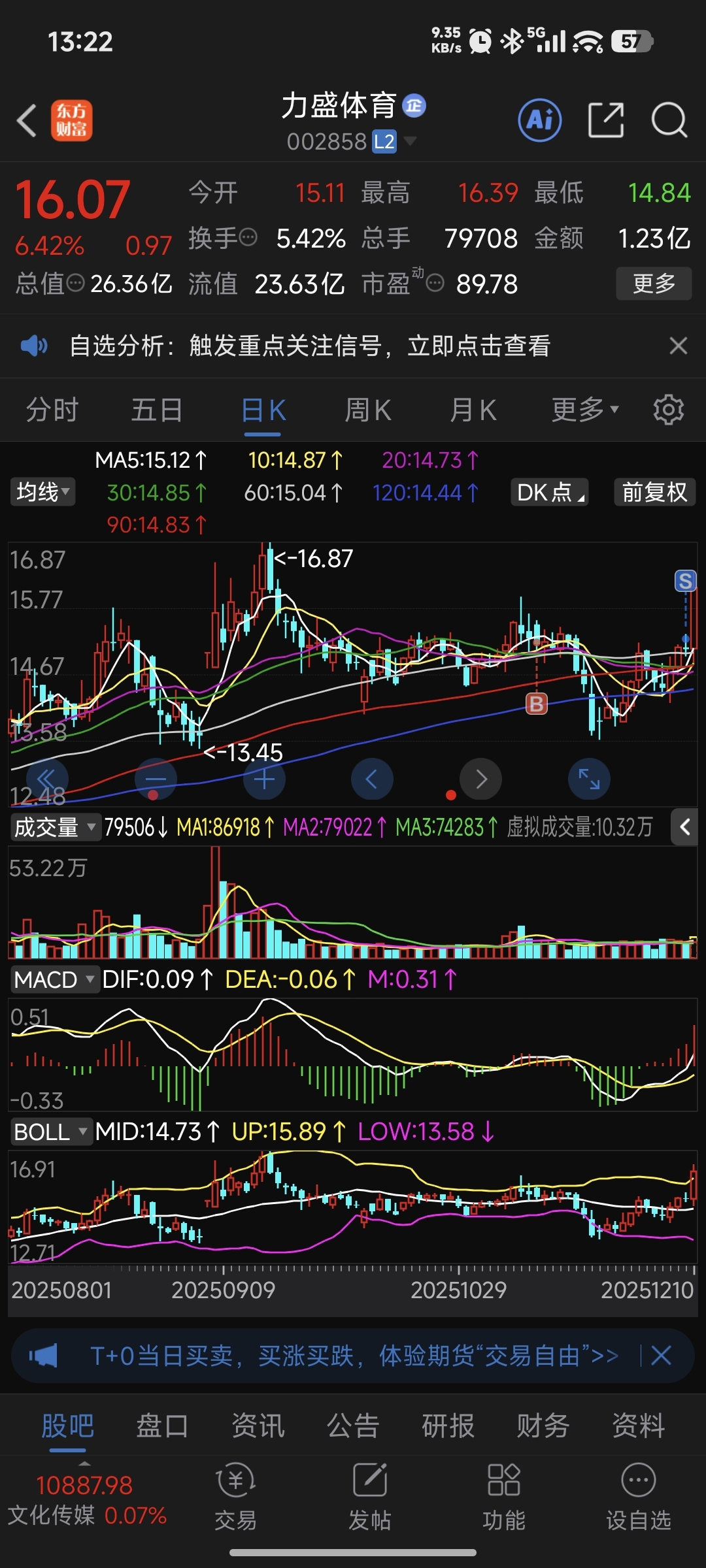Select the 日K chart tab
The height and width of the screenshot is (1568, 706).
pos(263,410)
